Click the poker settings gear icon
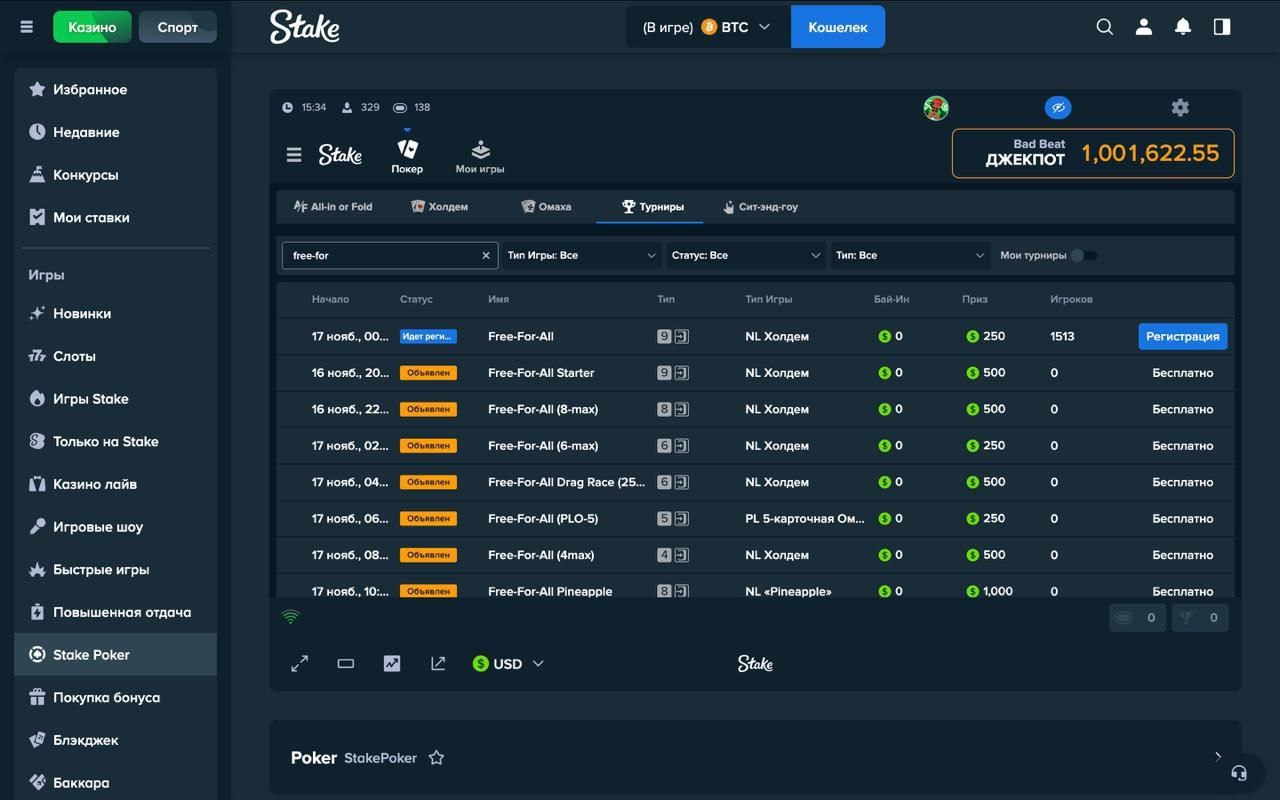The image size is (1280, 800). tap(1180, 107)
